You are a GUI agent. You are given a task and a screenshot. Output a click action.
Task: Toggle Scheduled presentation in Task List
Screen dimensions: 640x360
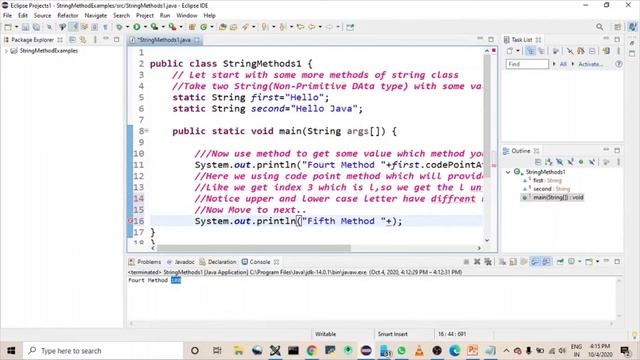tap(541, 51)
